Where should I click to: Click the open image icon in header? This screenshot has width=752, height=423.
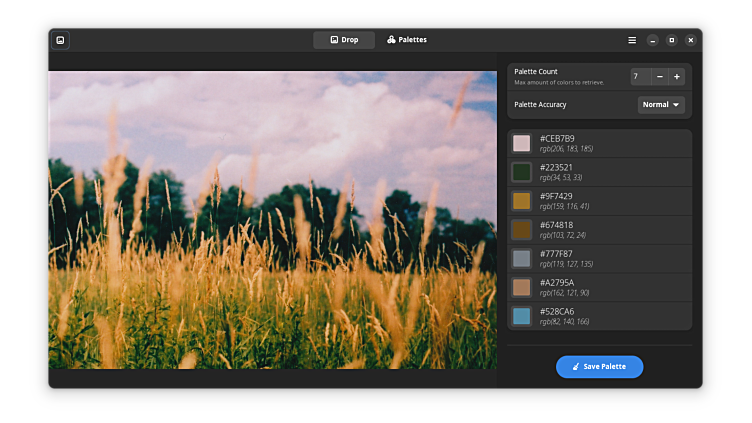pos(60,40)
